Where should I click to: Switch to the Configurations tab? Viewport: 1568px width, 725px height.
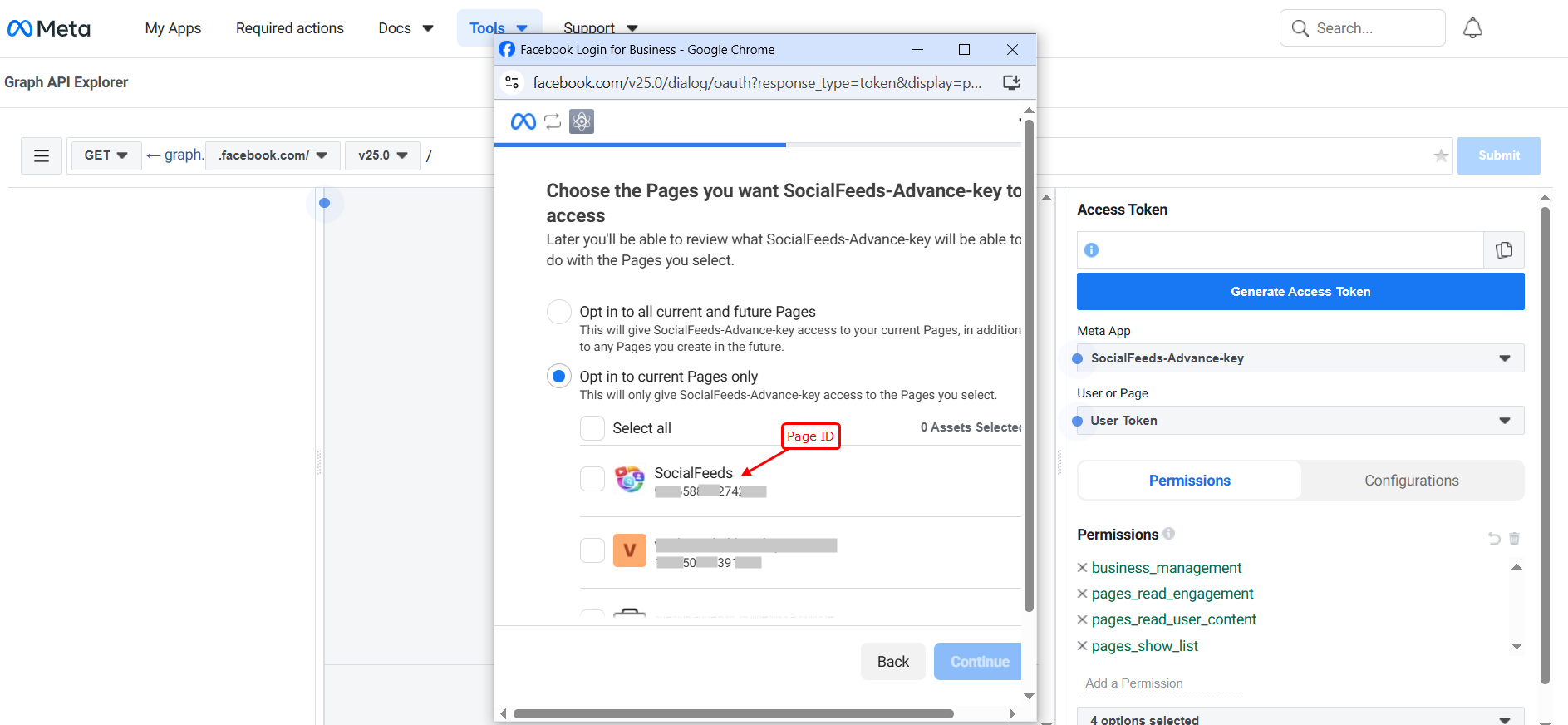1411,481
